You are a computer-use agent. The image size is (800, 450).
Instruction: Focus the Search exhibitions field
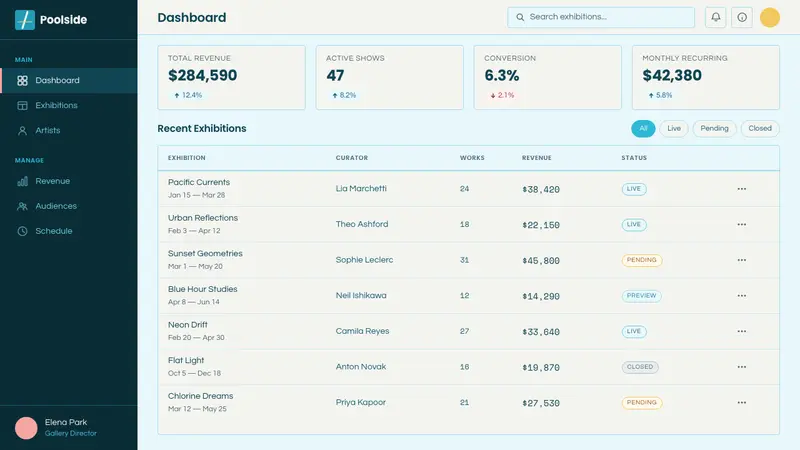pyautogui.click(x=601, y=17)
